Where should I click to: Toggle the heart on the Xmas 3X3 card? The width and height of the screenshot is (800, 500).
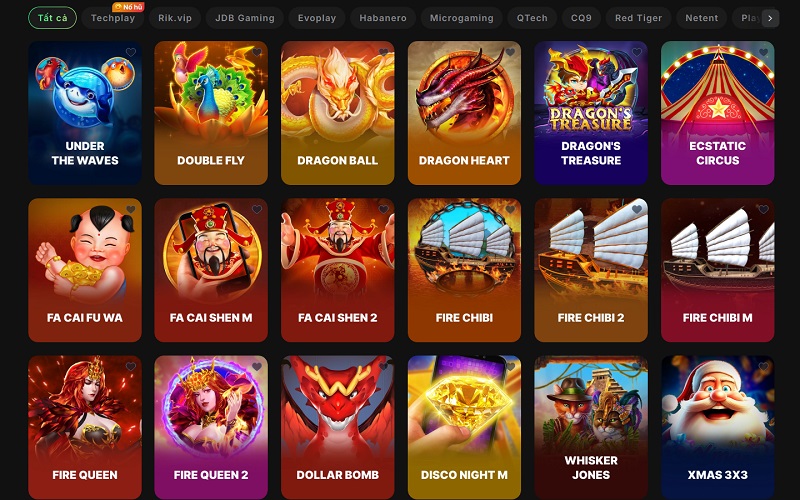point(763,366)
